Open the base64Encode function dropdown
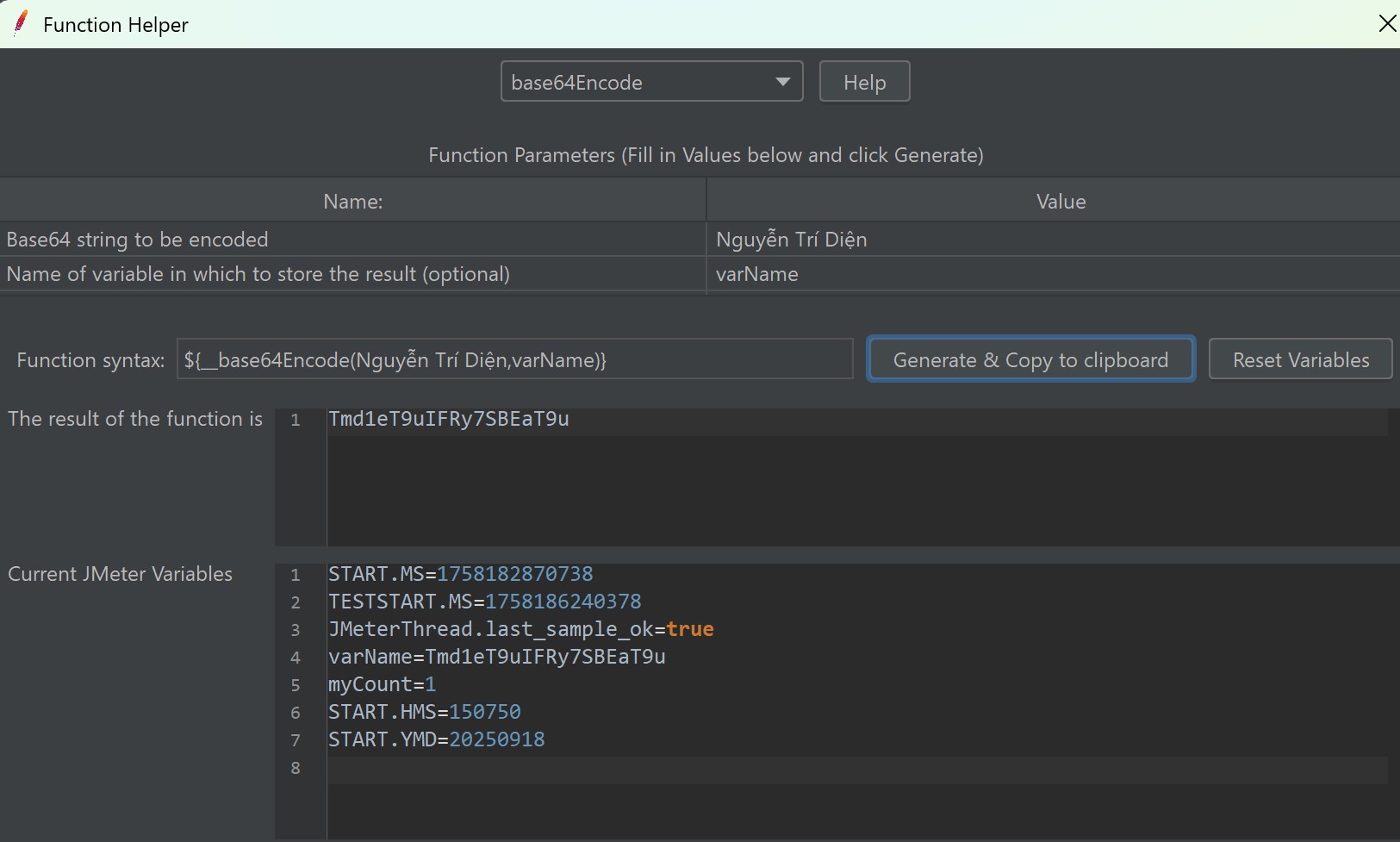 tap(650, 82)
